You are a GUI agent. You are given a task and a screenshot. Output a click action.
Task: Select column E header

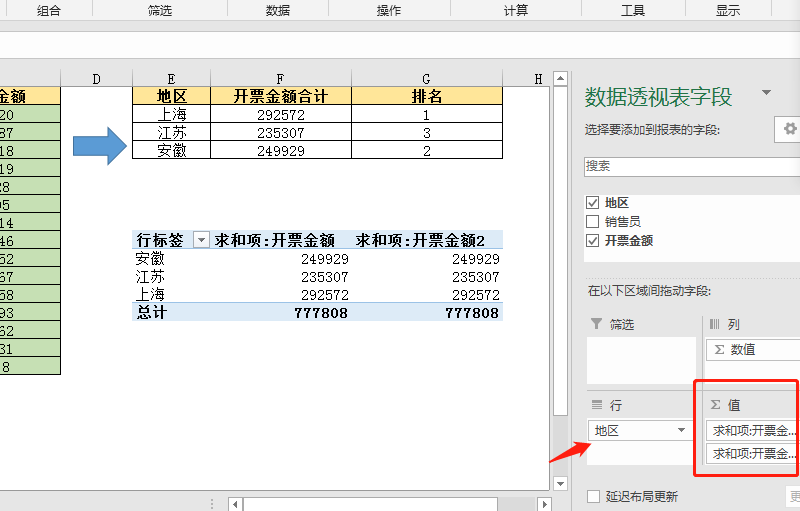point(171,79)
